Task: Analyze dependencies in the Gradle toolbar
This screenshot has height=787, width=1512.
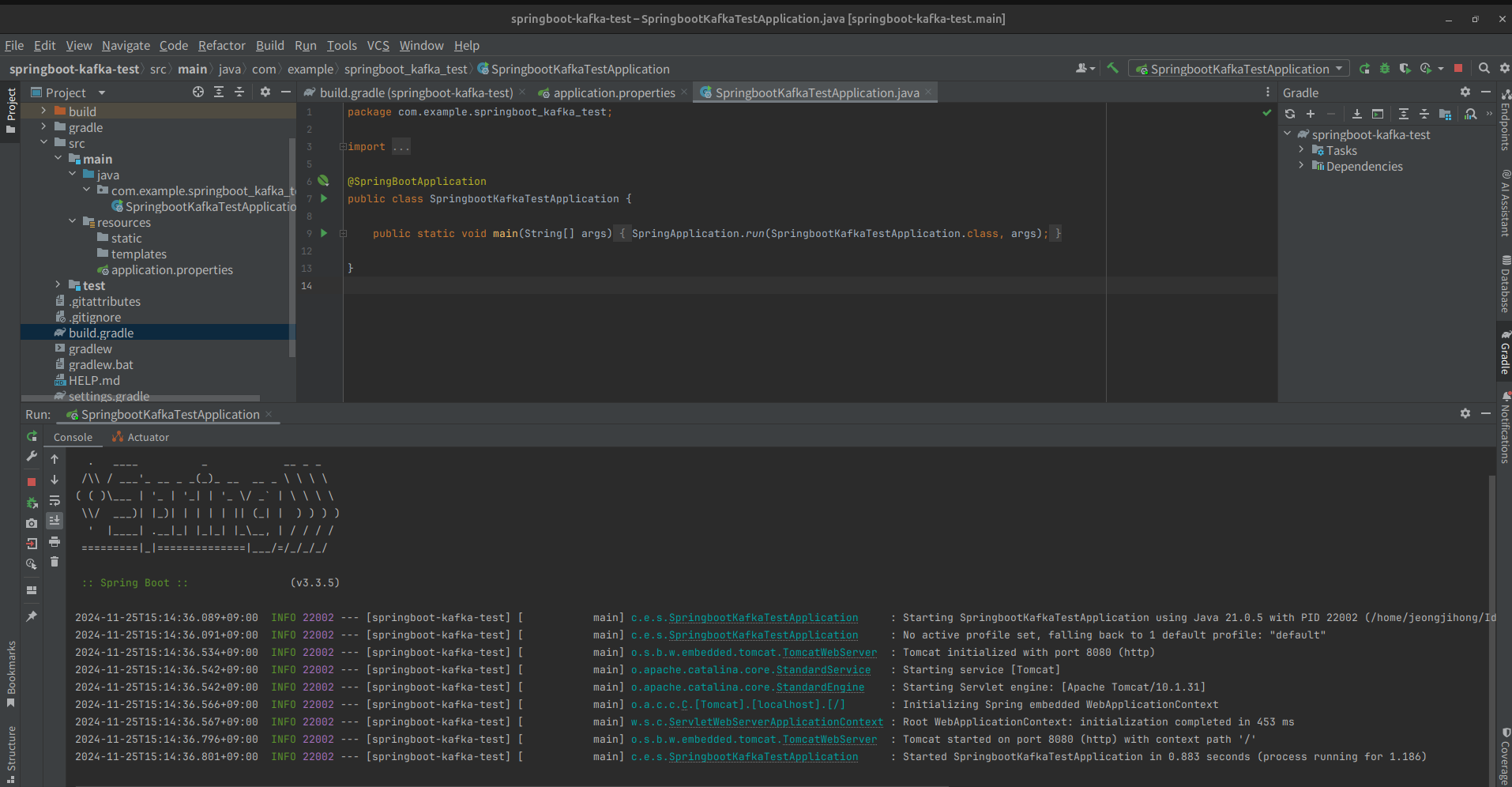Action: pos(1470,114)
